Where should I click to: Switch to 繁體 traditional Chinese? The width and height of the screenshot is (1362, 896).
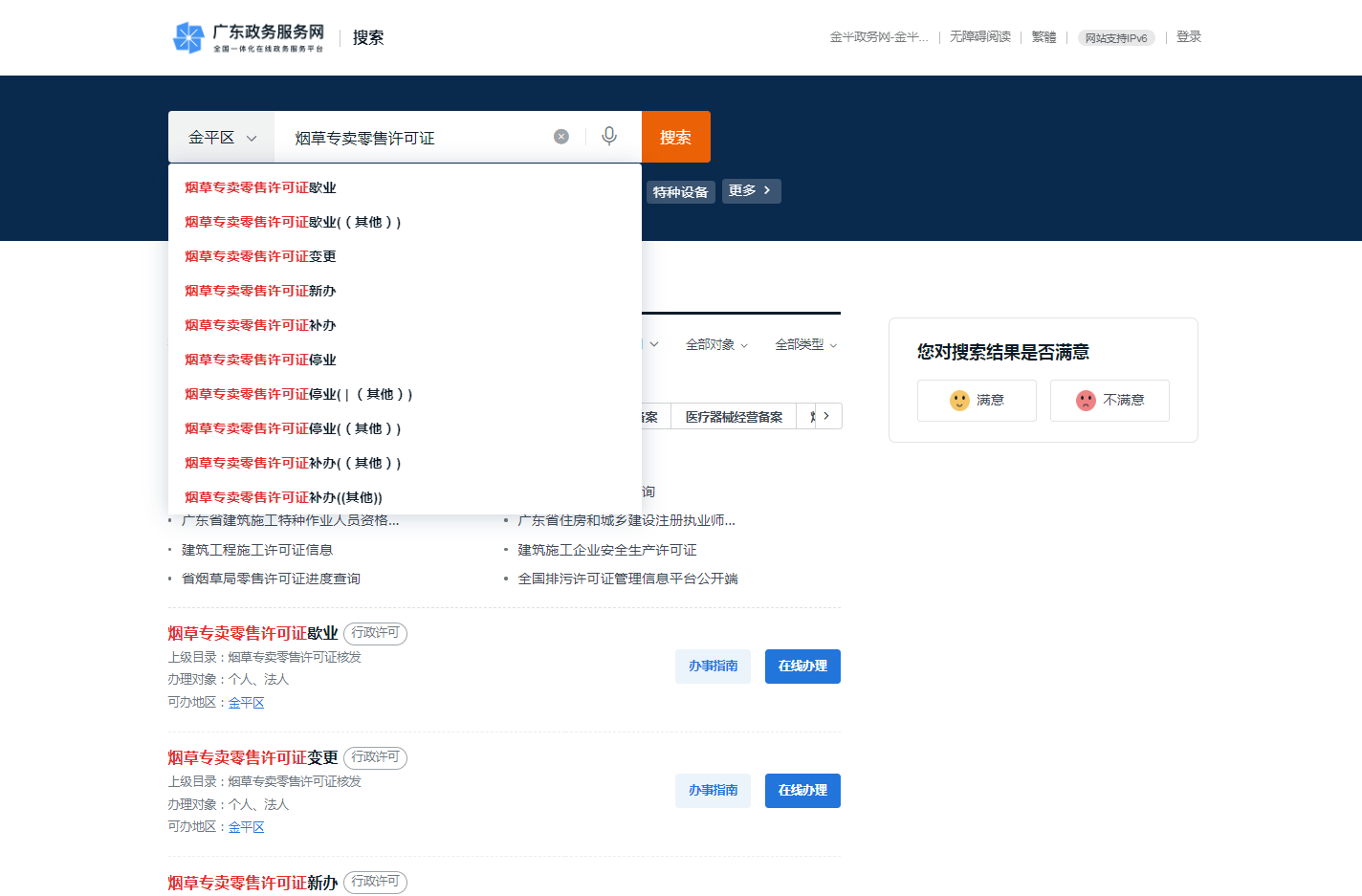(x=1043, y=37)
